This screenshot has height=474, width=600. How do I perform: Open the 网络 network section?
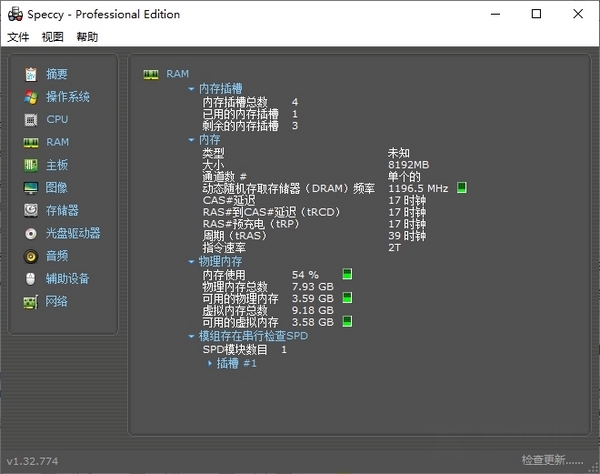(57, 302)
